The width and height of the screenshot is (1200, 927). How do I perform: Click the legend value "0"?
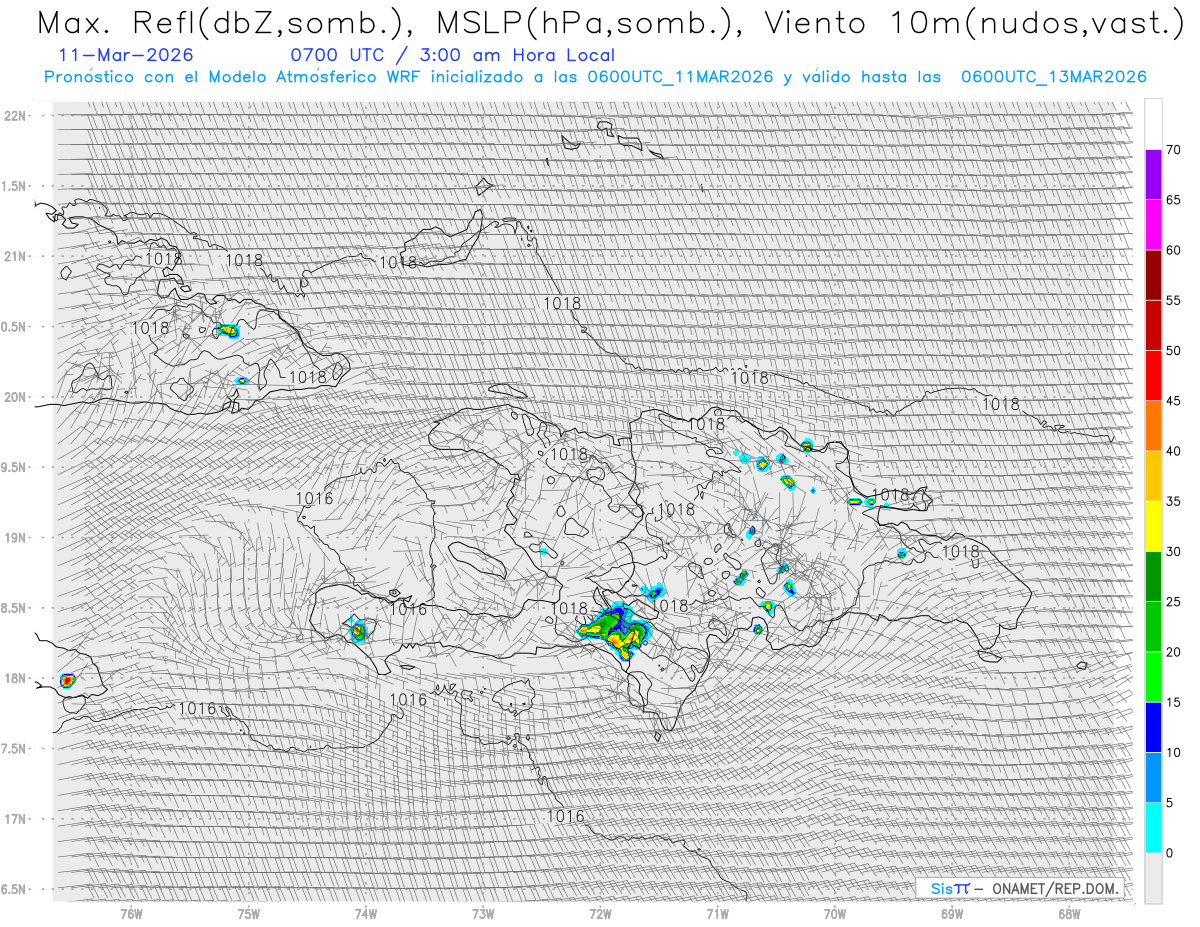(x=1169, y=852)
